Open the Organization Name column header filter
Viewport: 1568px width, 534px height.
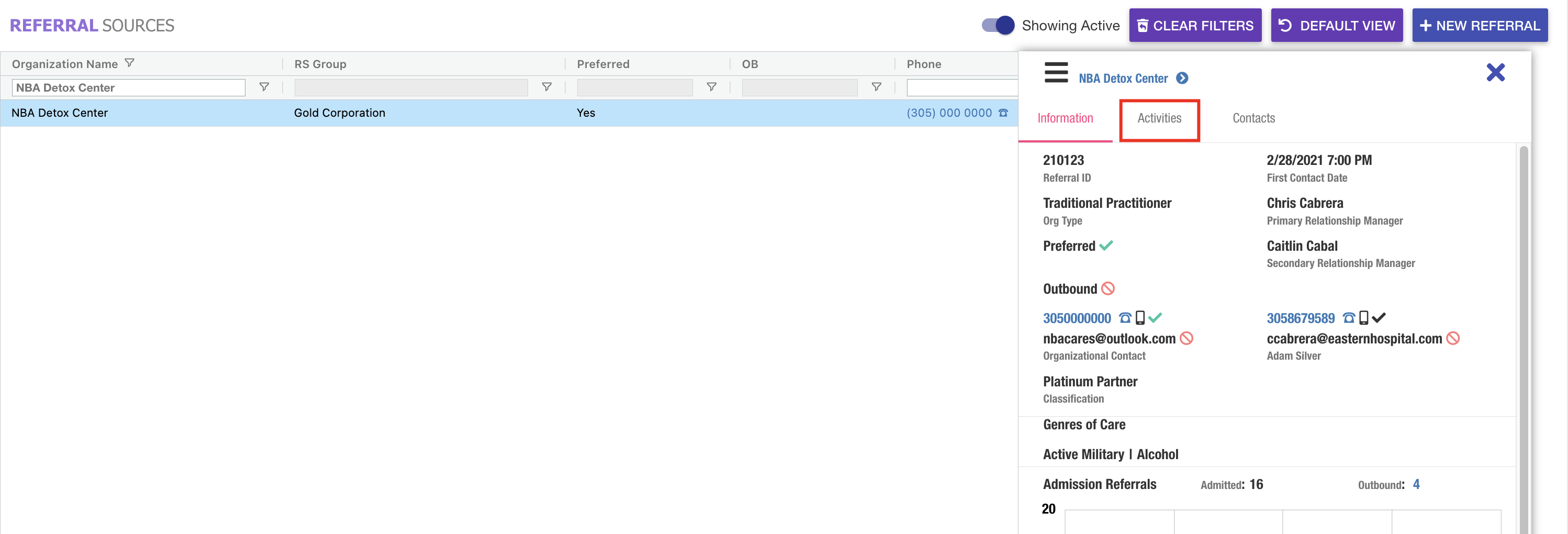coord(130,63)
